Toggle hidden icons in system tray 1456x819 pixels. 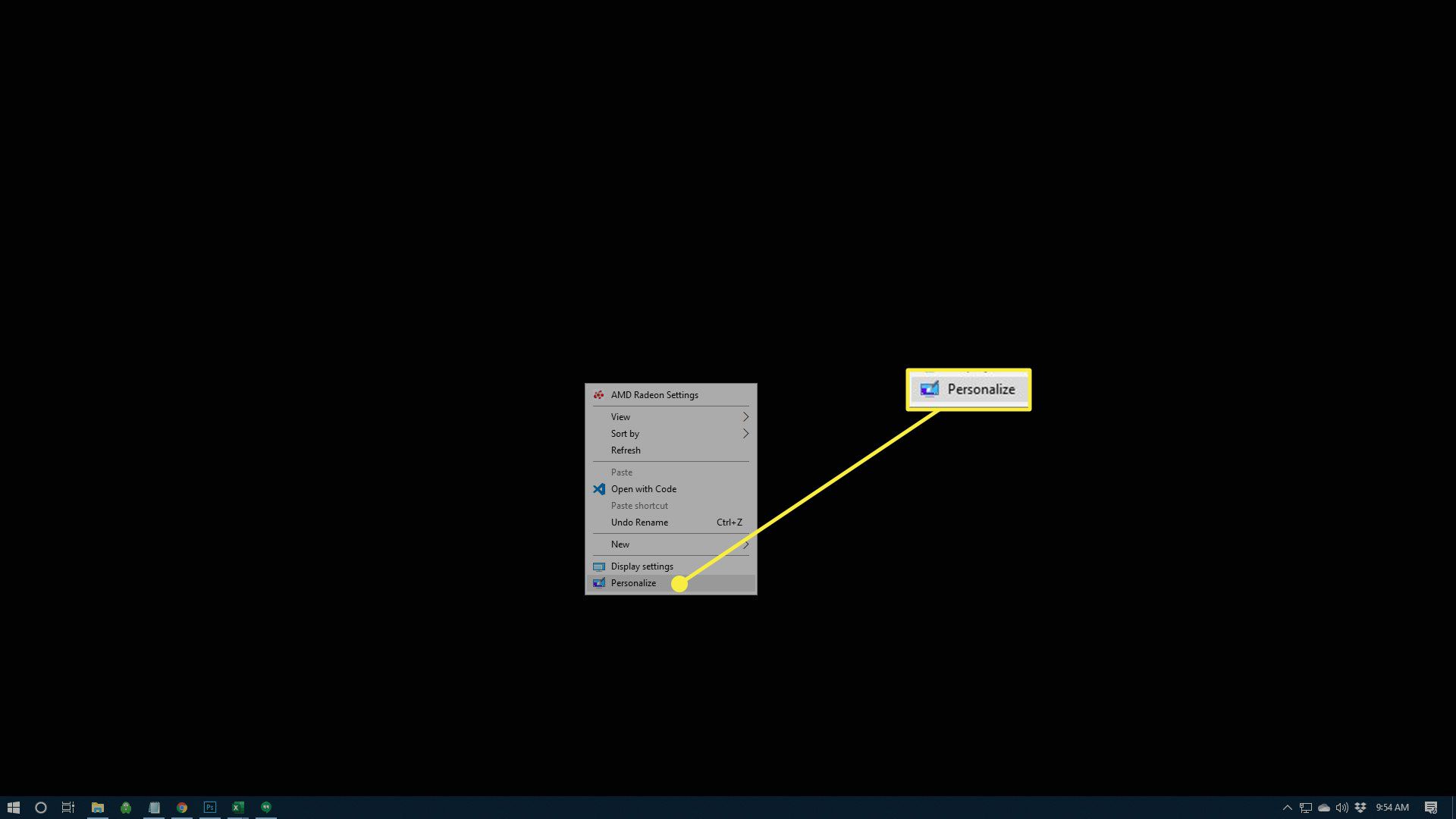pos(1287,807)
